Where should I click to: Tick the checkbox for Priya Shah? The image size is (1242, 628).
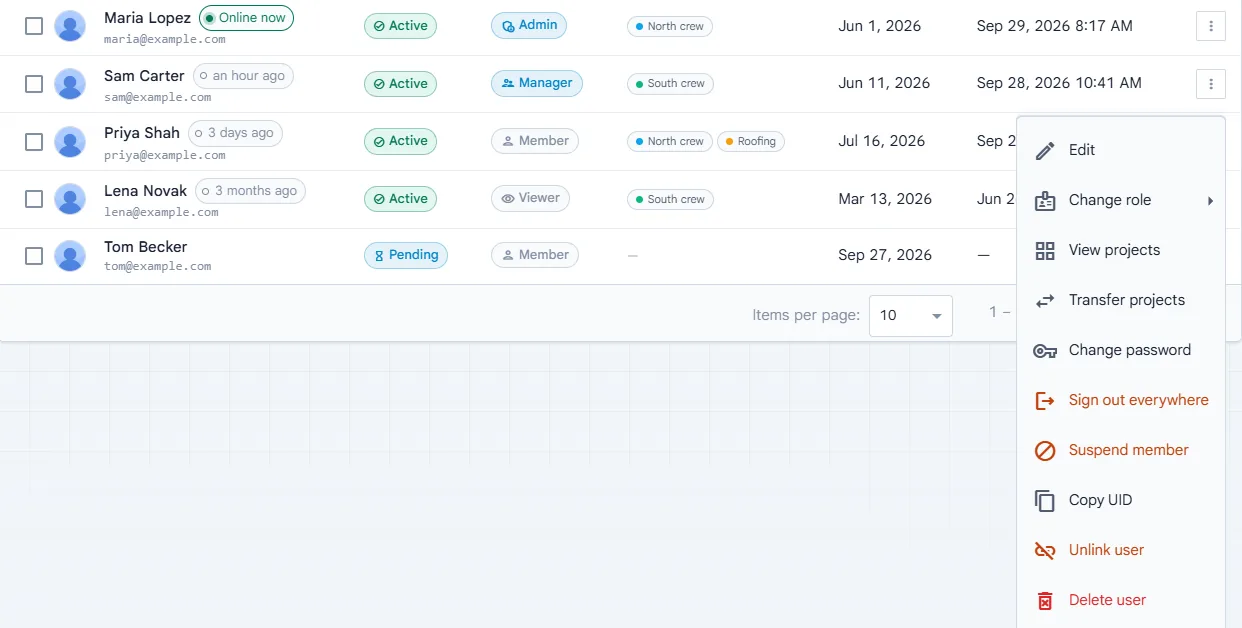[x=34, y=141]
